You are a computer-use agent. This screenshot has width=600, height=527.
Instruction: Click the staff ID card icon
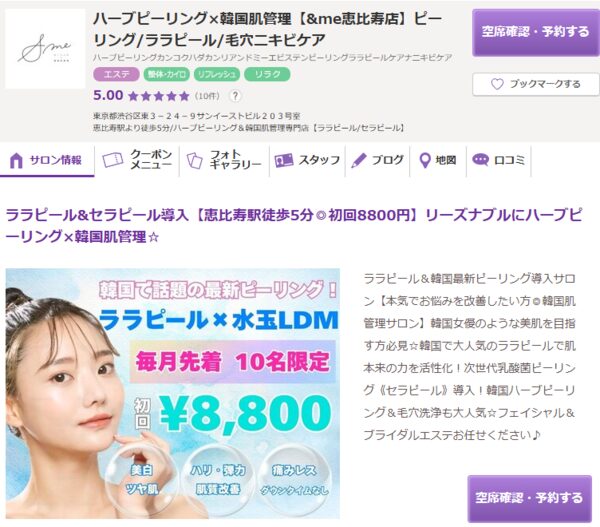pyautogui.click(x=284, y=160)
